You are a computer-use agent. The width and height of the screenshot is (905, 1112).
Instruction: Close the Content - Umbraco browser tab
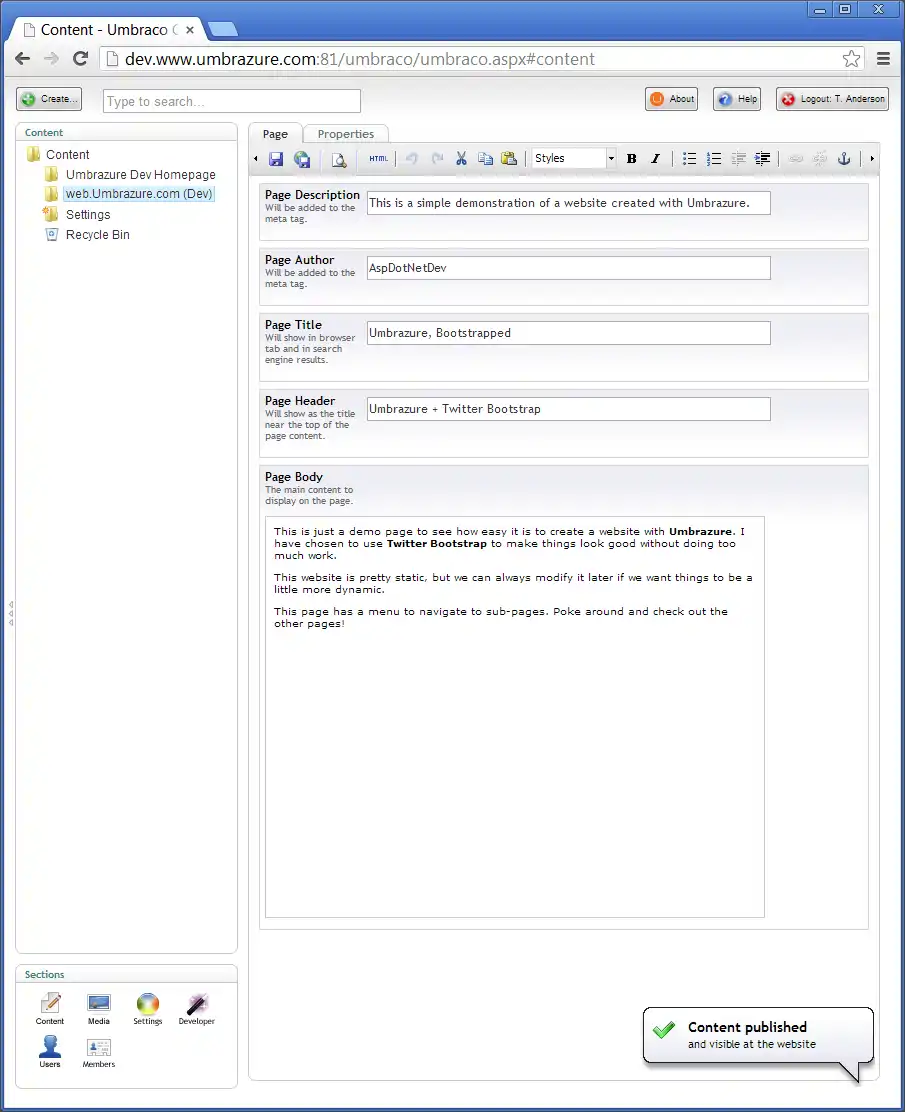tap(189, 30)
